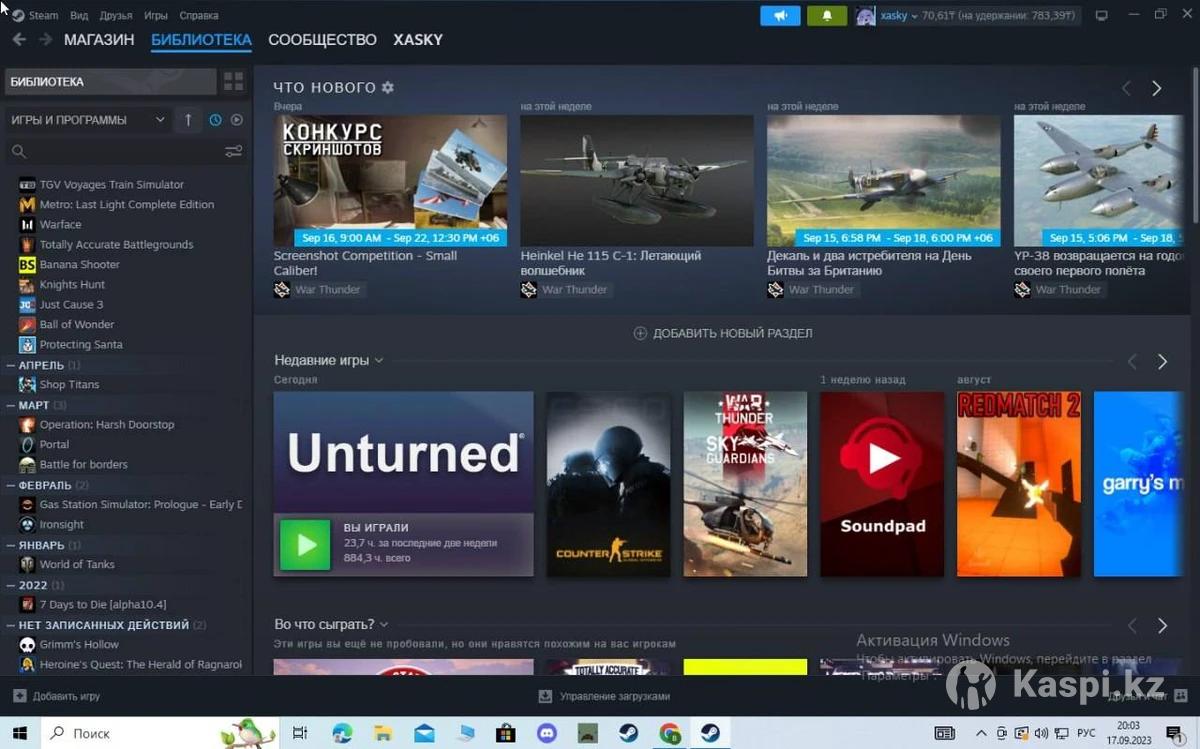Click Add New Shelf plus icon
This screenshot has height=749, width=1200.
coord(640,333)
